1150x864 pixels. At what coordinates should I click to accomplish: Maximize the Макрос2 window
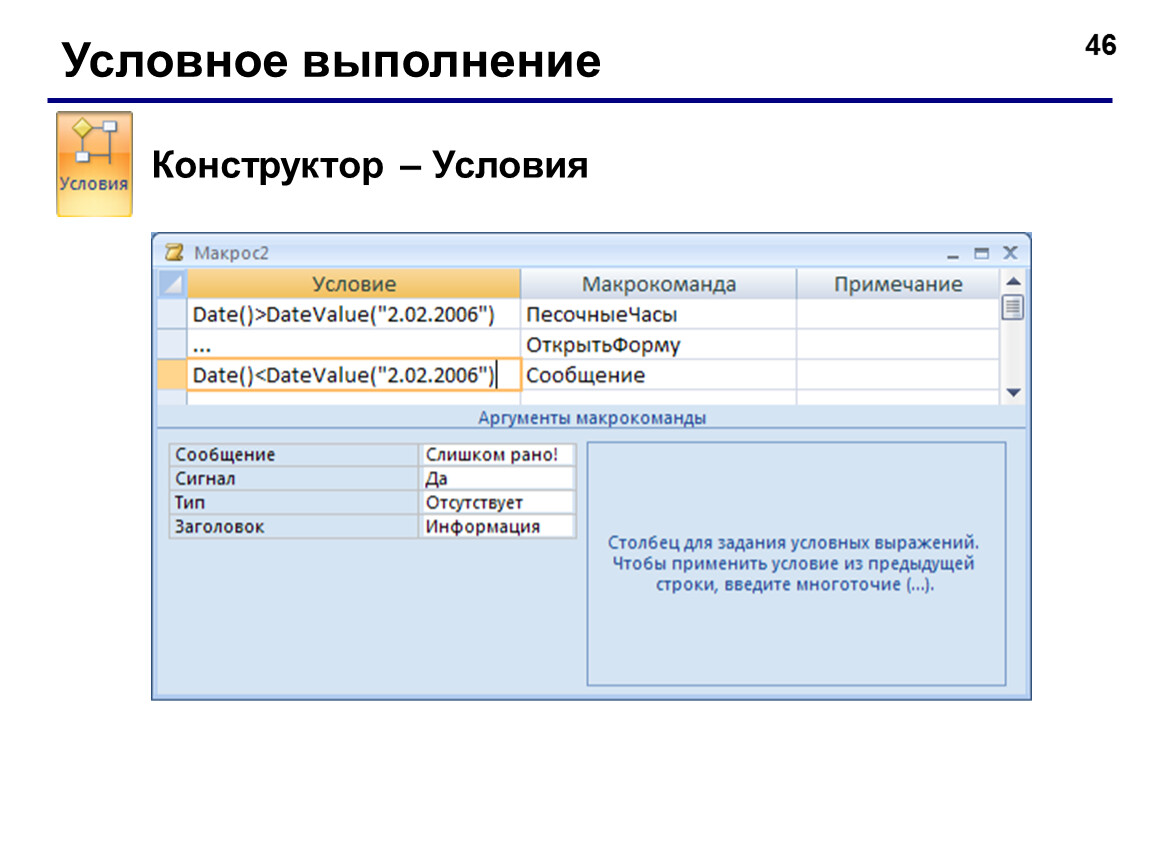981,254
